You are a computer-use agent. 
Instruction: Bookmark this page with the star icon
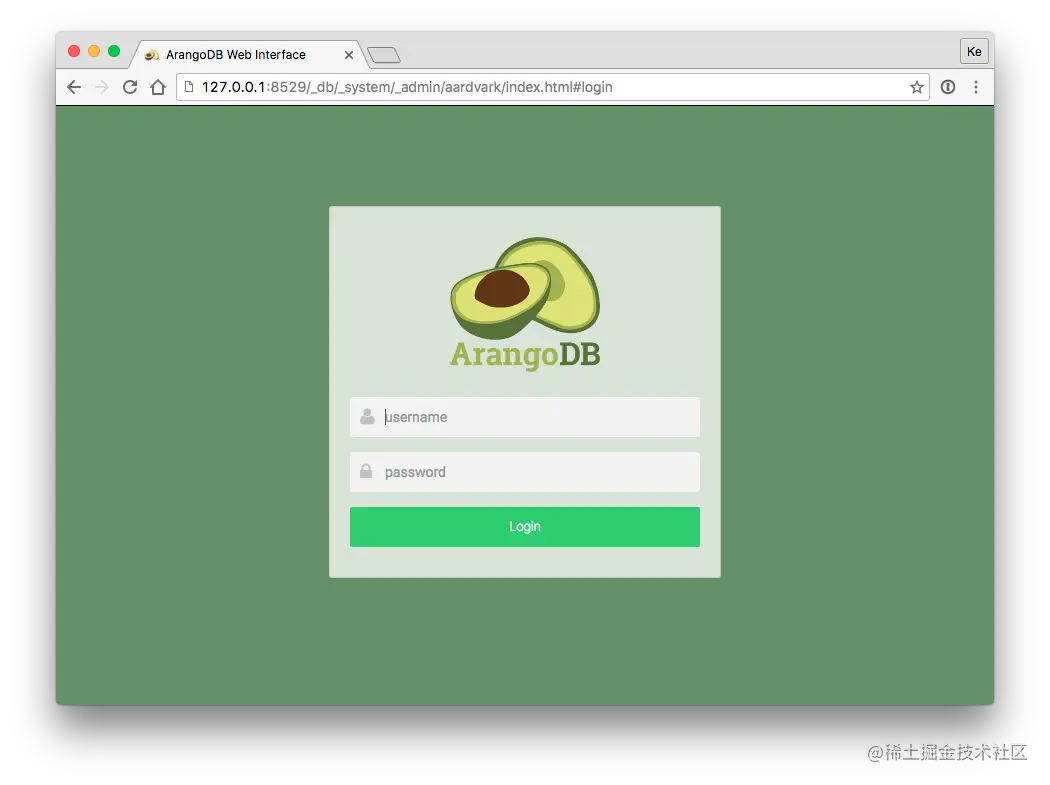tap(917, 87)
